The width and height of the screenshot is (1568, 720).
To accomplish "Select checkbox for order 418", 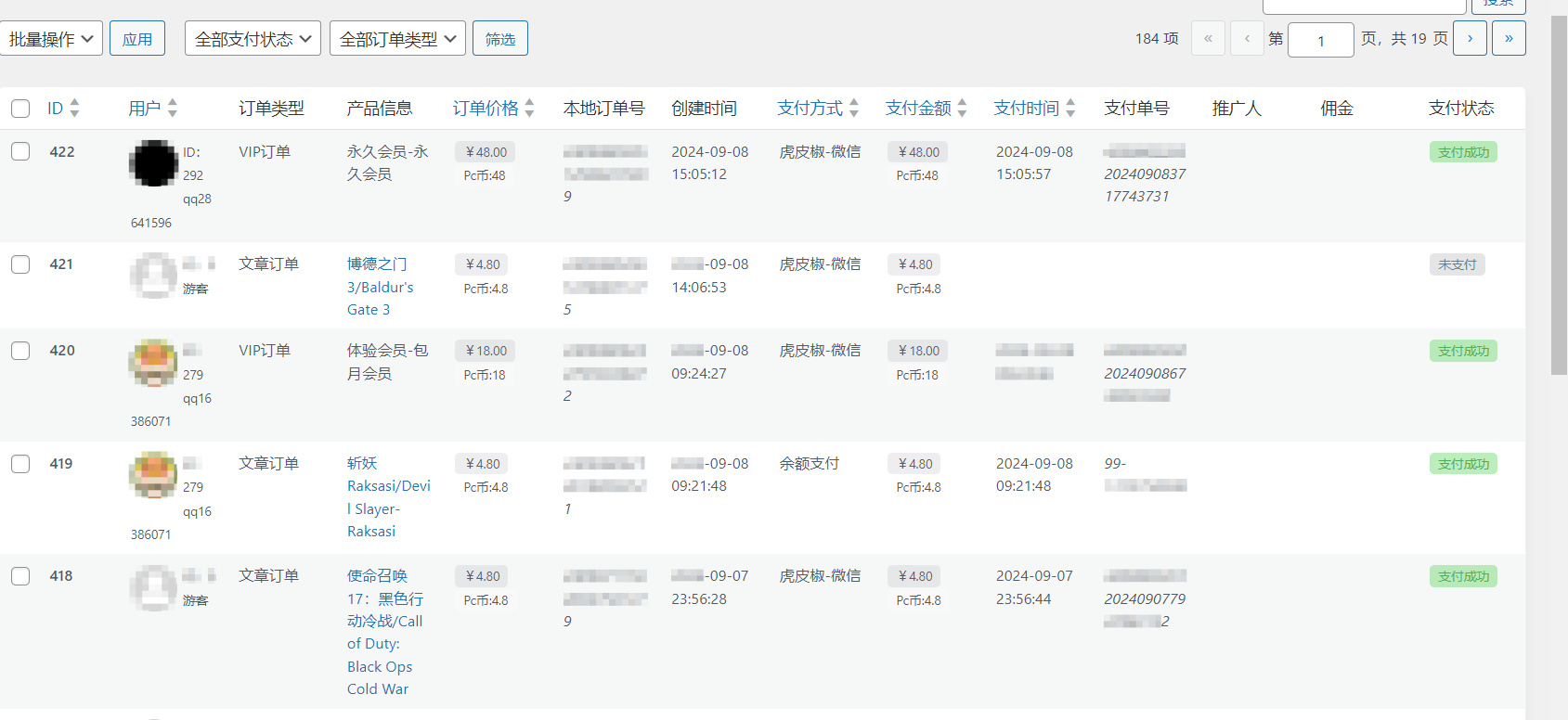I will pyautogui.click(x=20, y=576).
